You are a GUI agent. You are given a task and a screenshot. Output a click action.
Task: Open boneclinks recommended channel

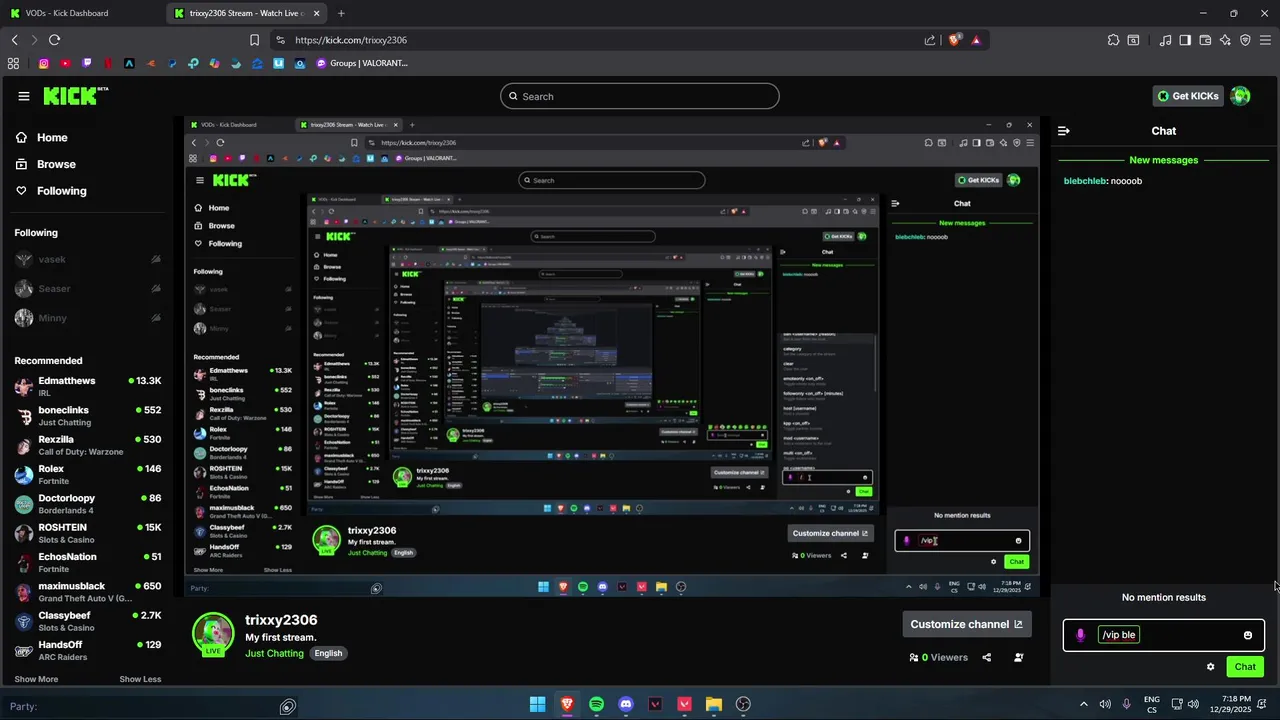(x=87, y=416)
